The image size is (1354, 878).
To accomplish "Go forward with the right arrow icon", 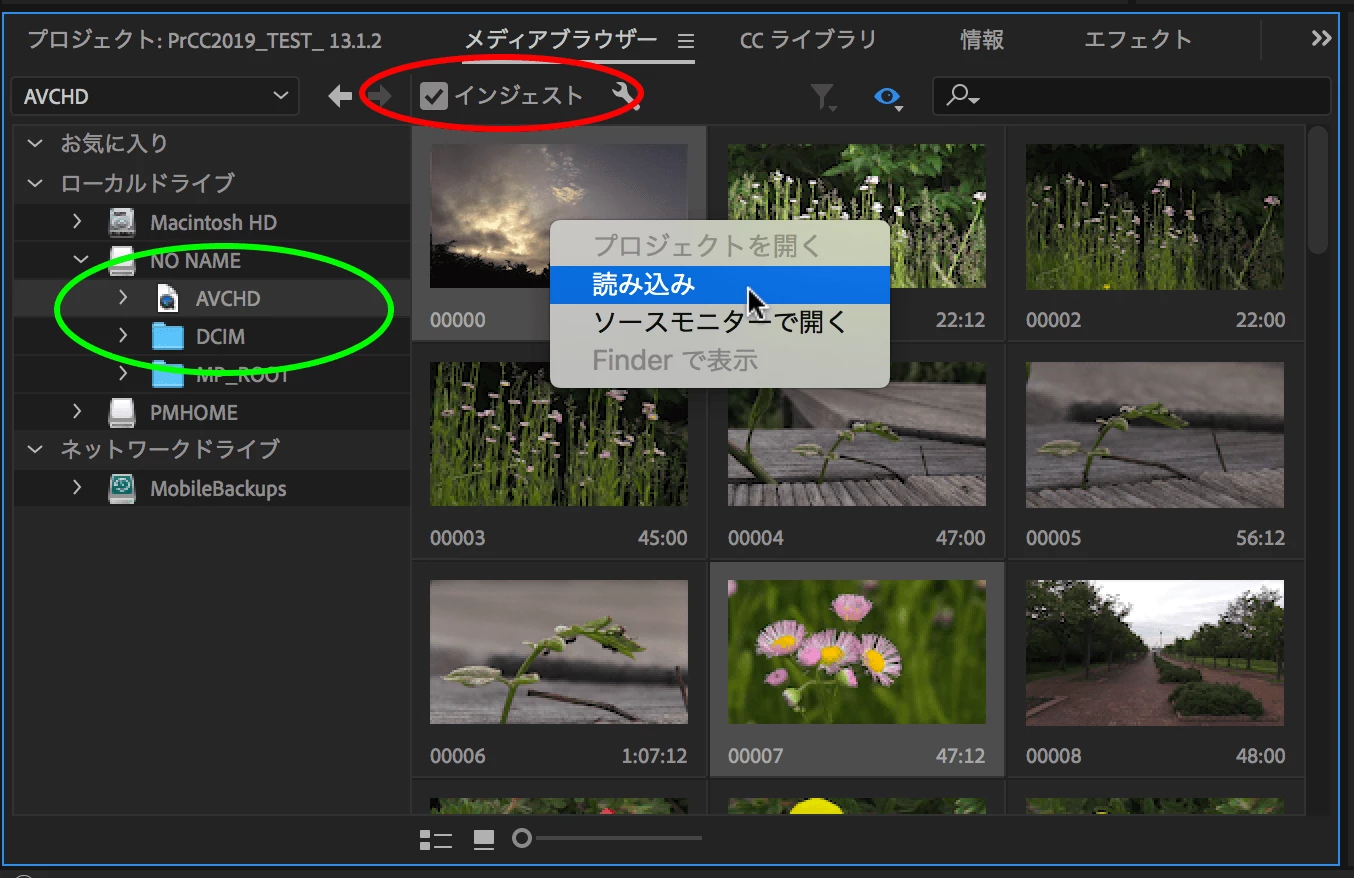I will 379,96.
